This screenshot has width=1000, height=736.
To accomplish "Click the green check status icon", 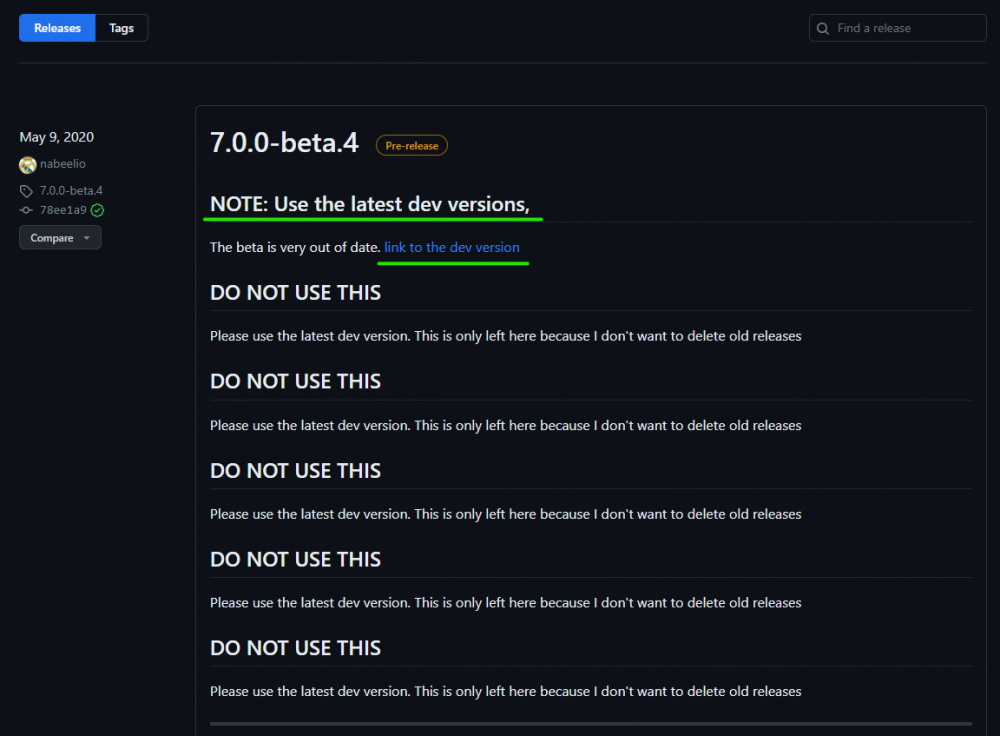I will pyautogui.click(x=97, y=210).
